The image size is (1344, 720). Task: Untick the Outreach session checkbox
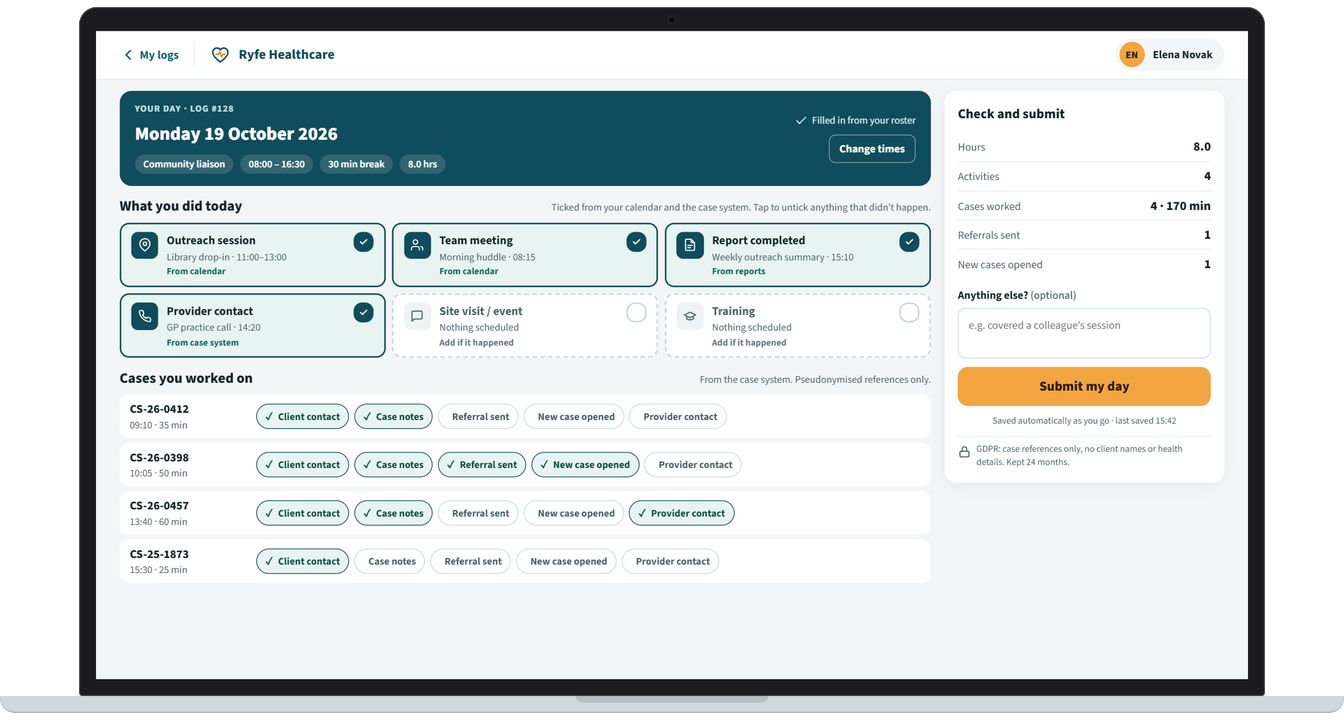tap(363, 242)
